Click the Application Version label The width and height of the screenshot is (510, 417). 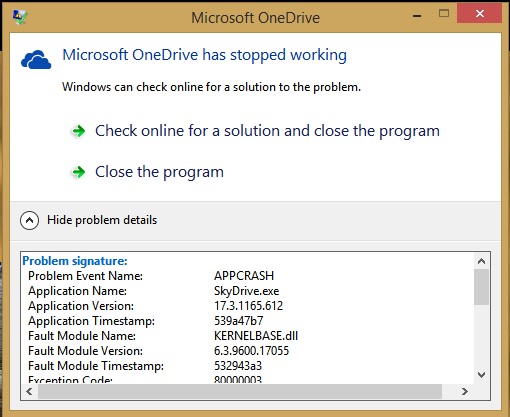click(81, 306)
